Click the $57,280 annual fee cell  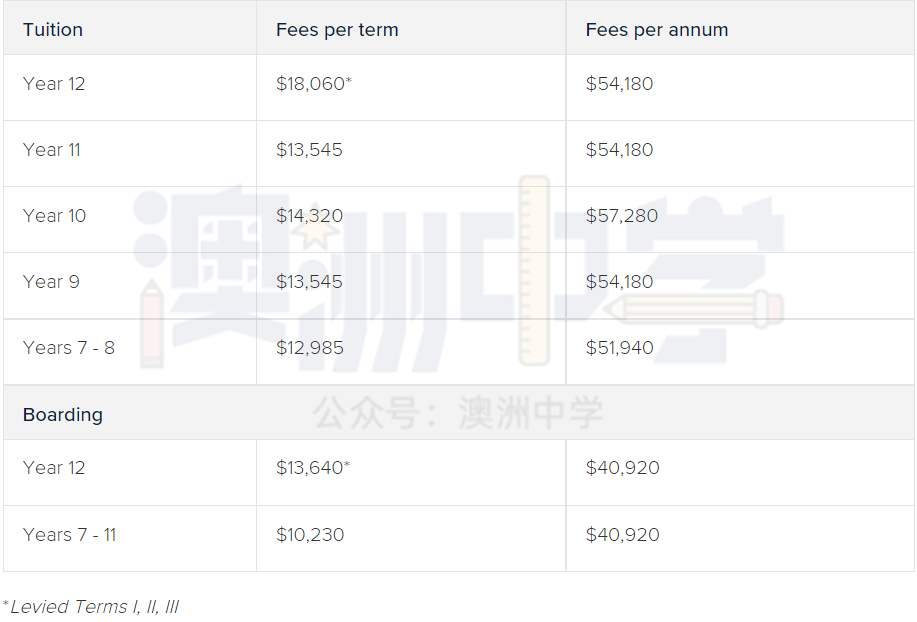click(622, 216)
